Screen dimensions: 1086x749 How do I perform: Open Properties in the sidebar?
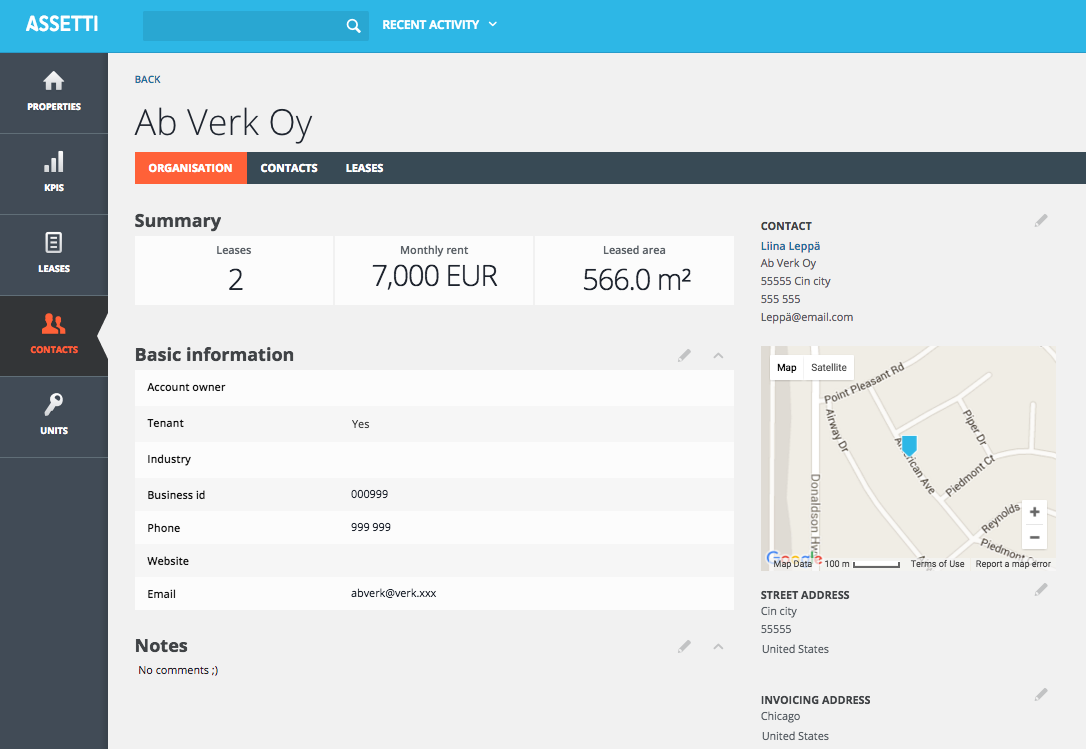coord(54,93)
